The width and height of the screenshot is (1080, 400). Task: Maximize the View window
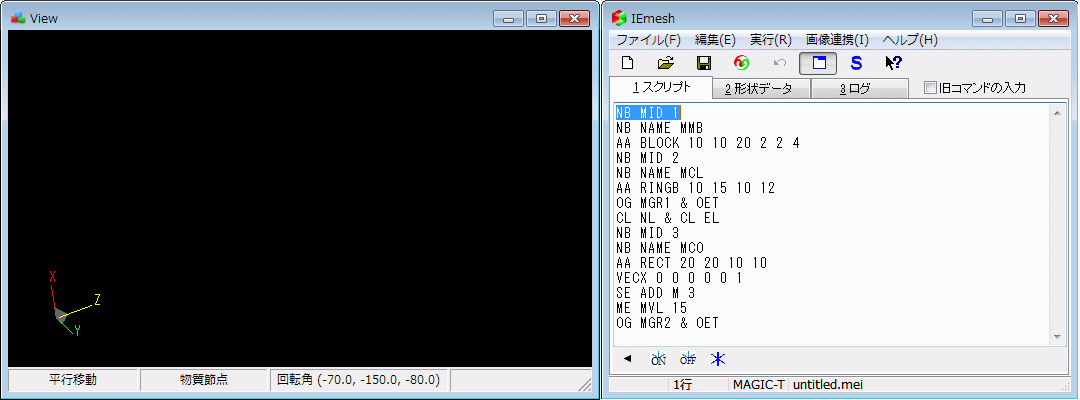pyautogui.click(x=541, y=19)
